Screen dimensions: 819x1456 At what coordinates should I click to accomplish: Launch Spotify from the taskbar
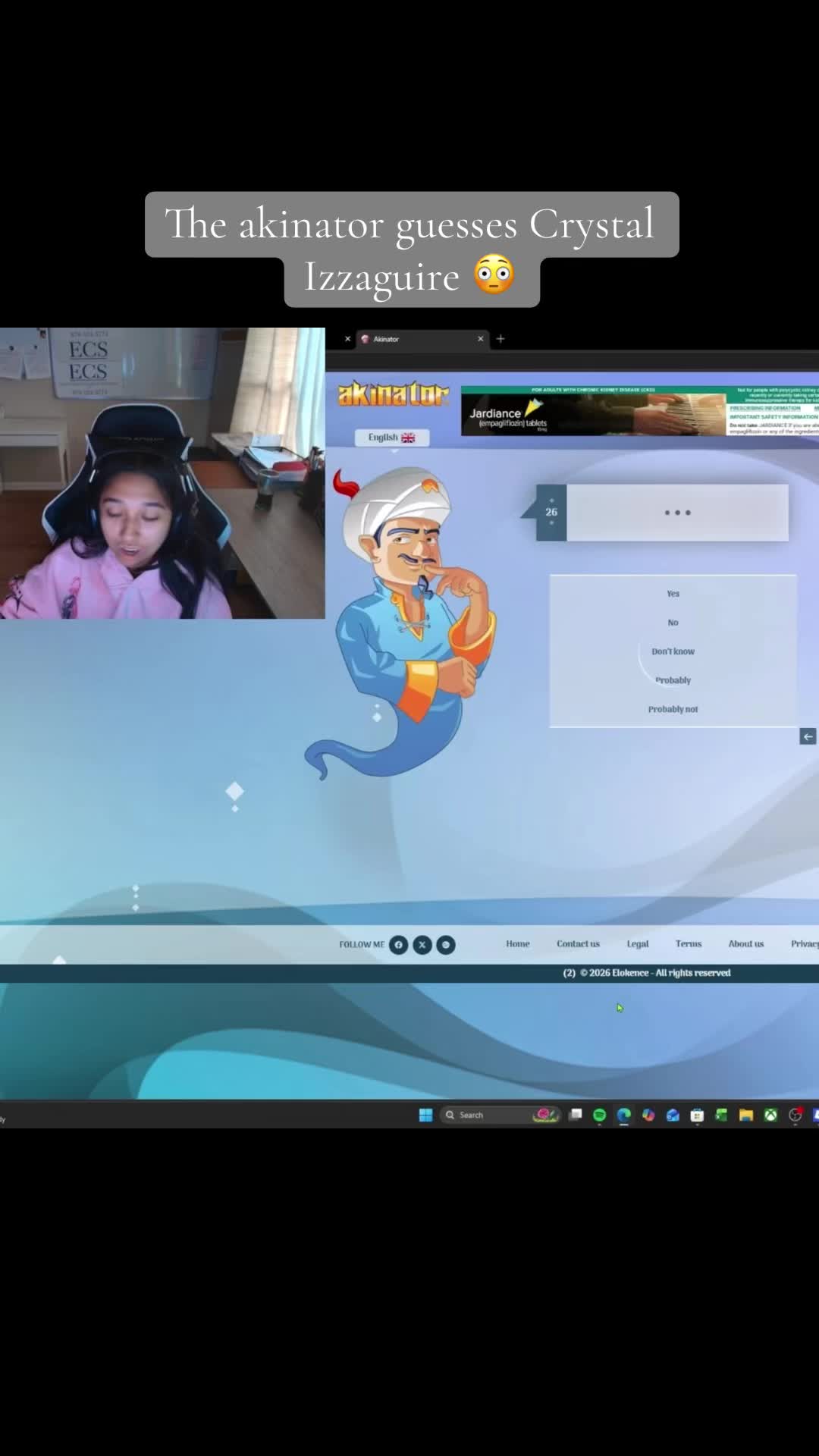pyautogui.click(x=599, y=1115)
